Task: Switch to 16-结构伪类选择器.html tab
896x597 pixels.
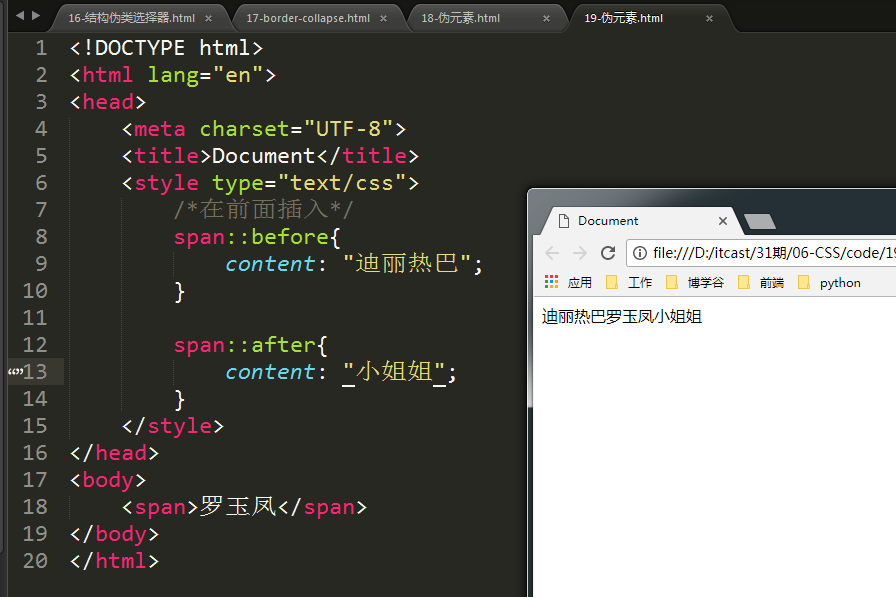Action: 131,18
